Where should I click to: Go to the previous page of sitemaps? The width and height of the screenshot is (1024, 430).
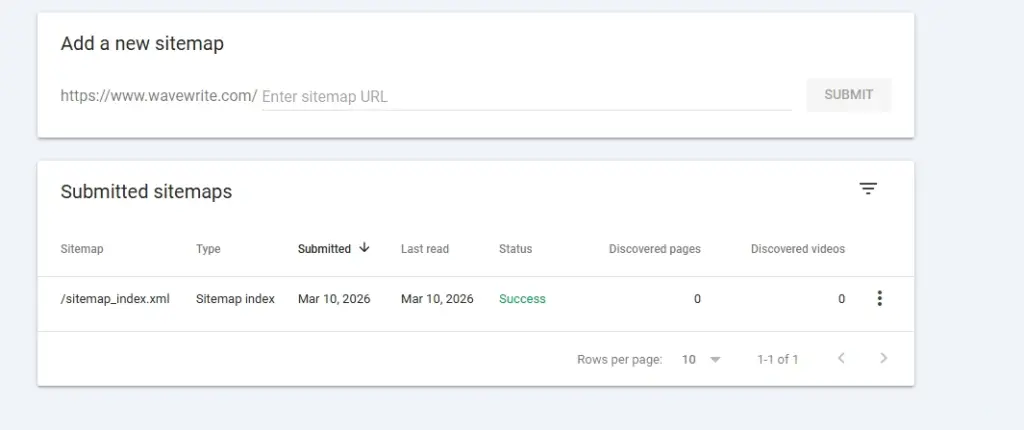841,359
